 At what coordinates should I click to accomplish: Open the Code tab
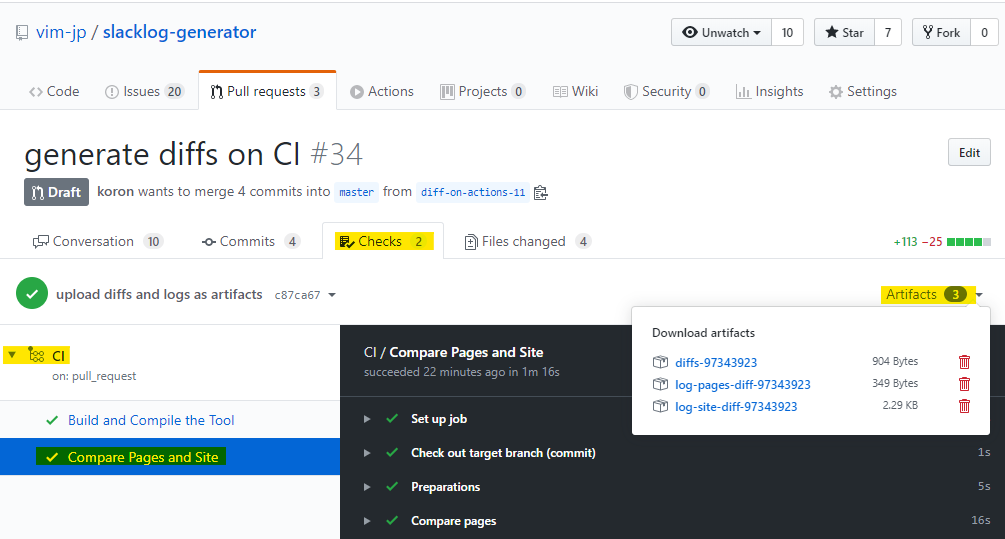click(54, 92)
